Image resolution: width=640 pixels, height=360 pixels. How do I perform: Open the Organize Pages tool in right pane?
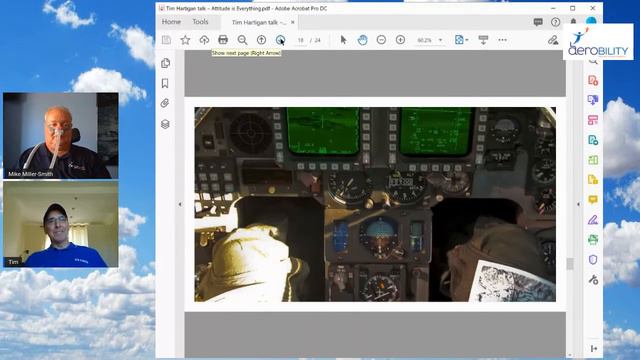[593, 160]
